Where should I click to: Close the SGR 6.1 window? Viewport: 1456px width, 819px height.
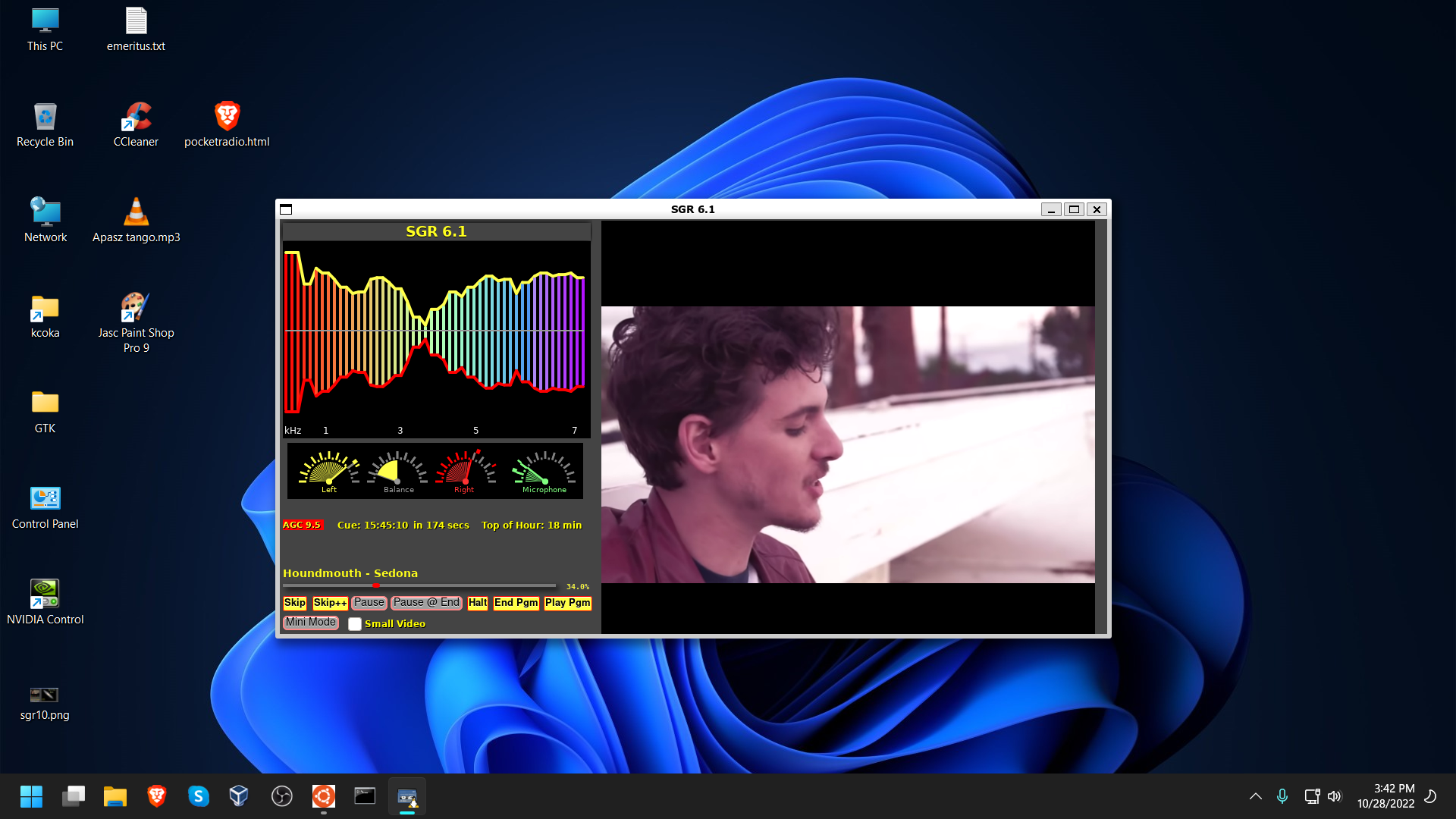(x=1097, y=209)
